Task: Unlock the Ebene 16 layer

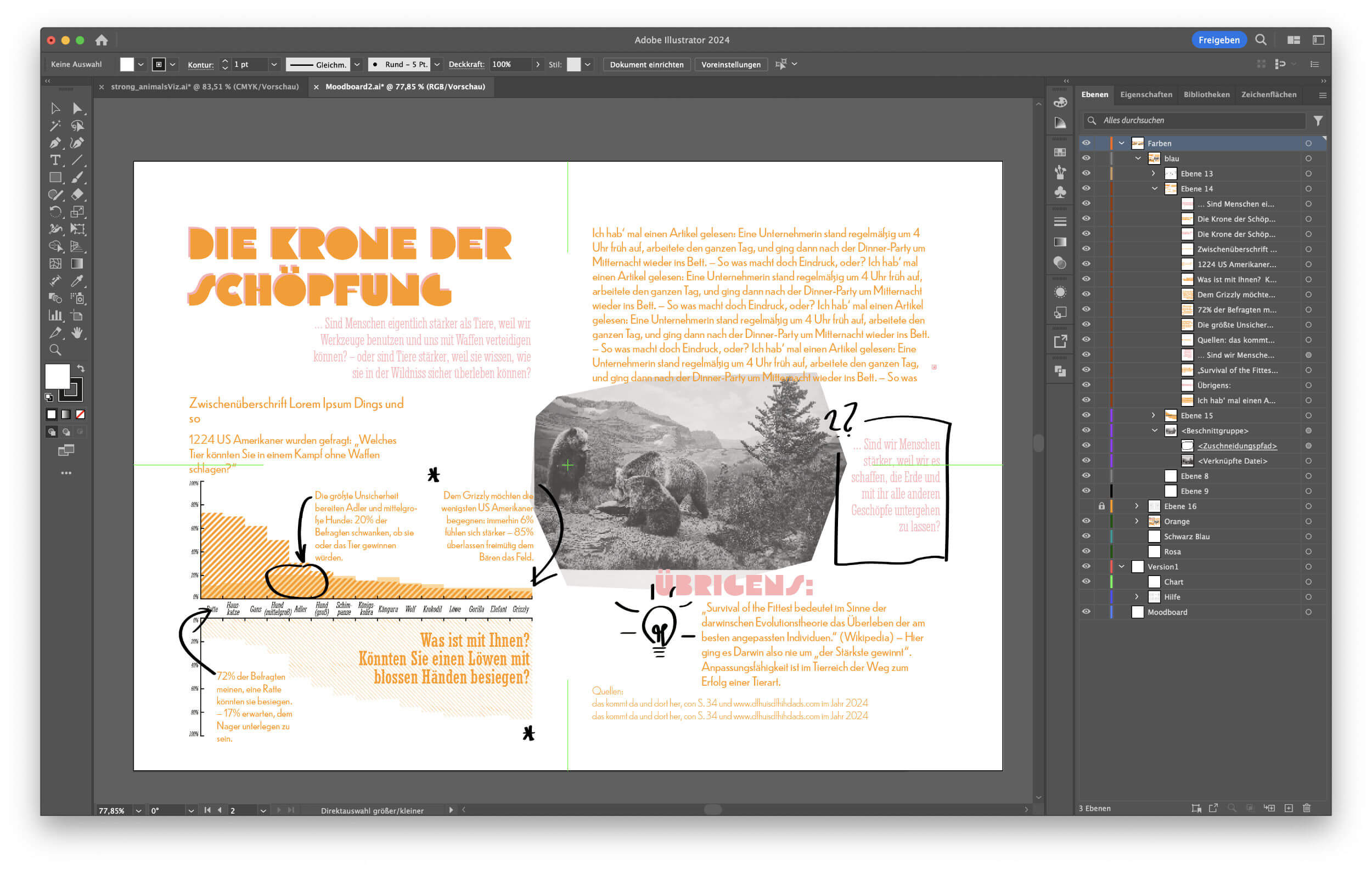Action: pyautogui.click(x=1101, y=506)
